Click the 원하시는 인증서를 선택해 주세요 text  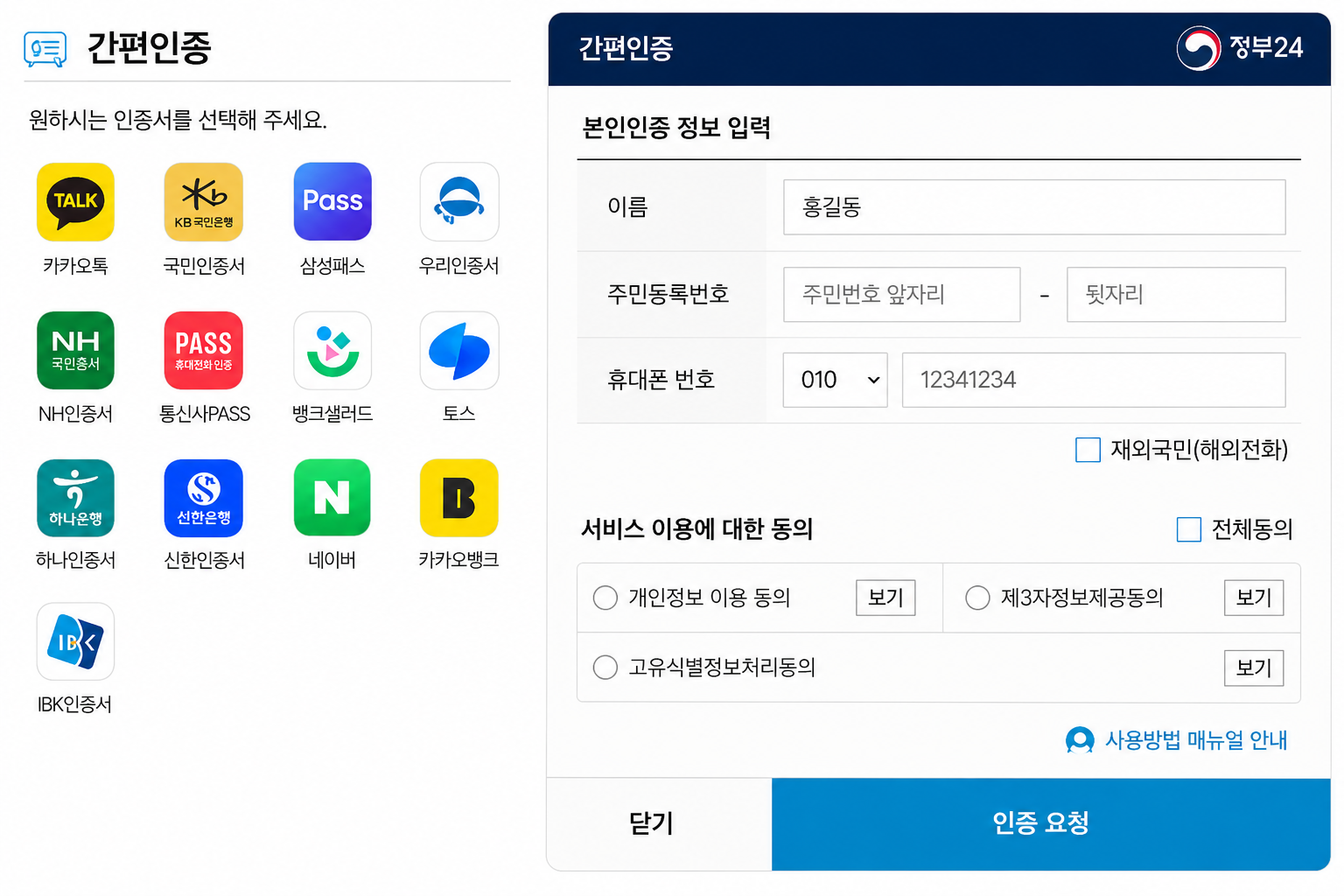tap(178, 120)
